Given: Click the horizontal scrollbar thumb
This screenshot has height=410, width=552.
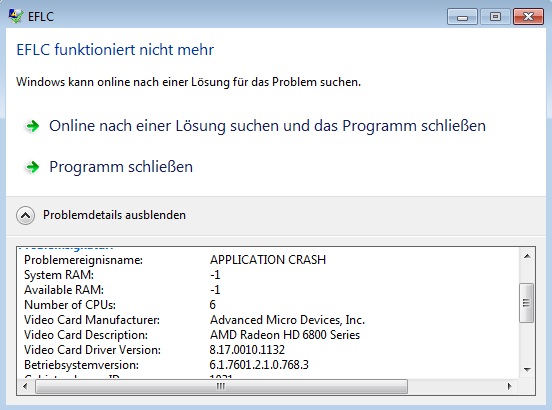Looking at the screenshot, I should click(x=221, y=386).
